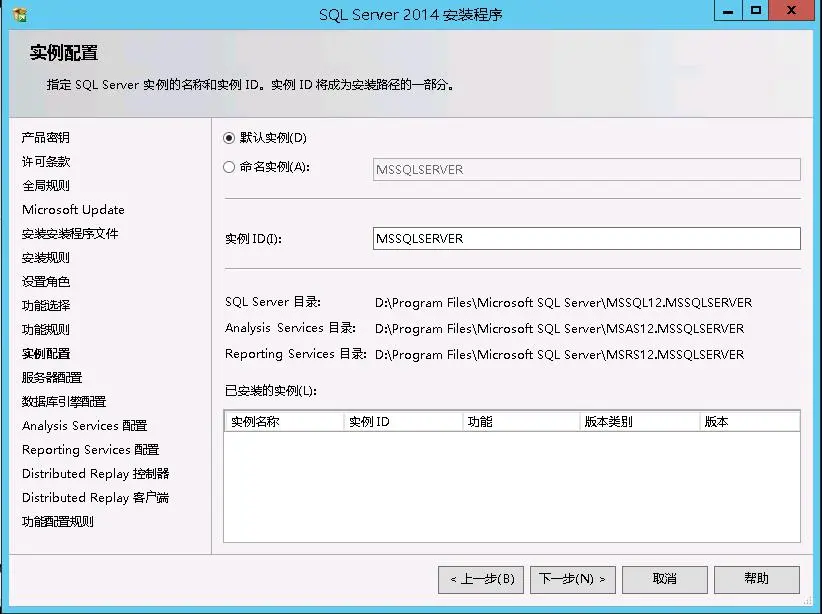The height and width of the screenshot is (614, 822).
Task: Select the 全局规则 step in sidebar
Action: [x=46, y=186]
